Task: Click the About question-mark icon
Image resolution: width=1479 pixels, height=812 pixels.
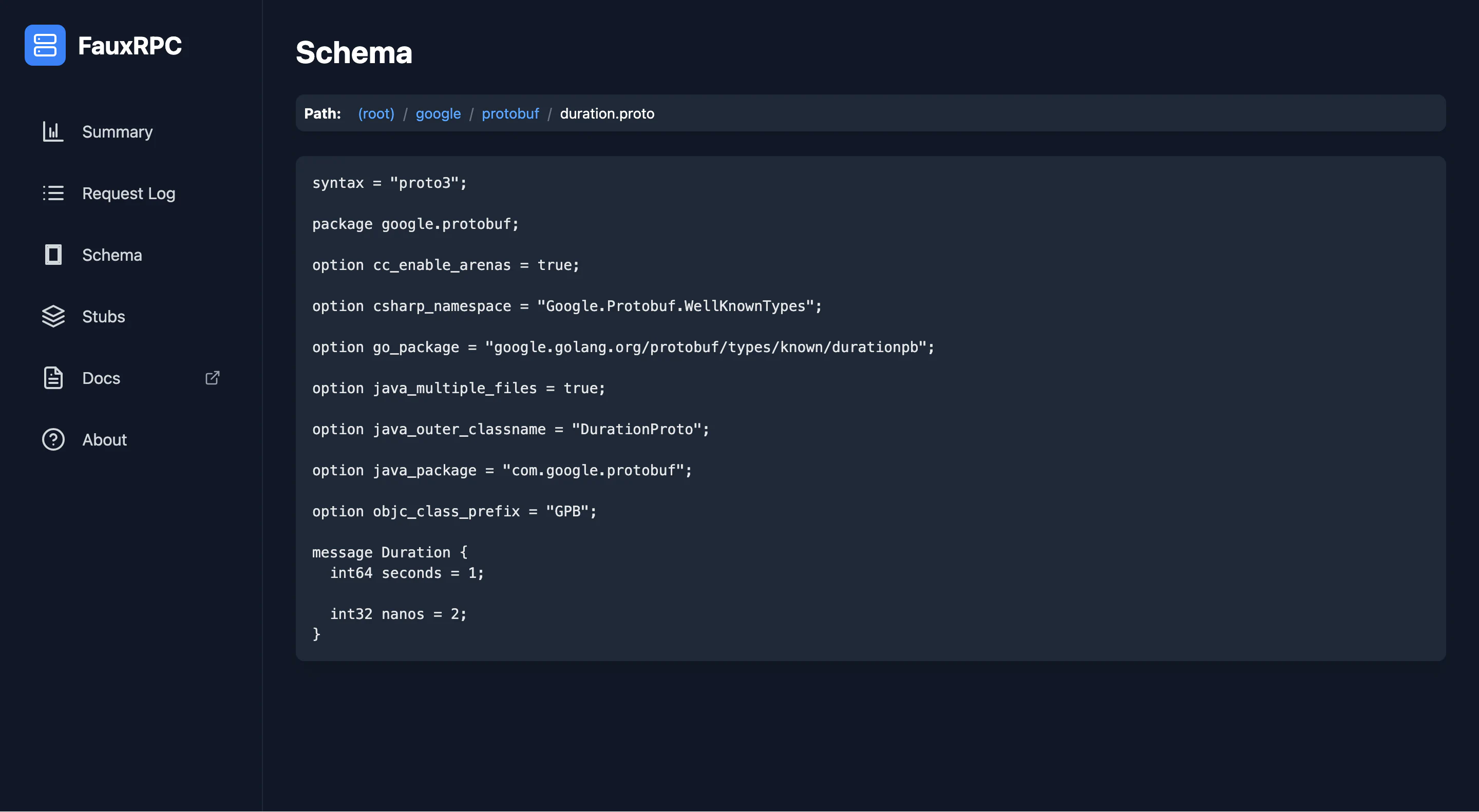Action: pyautogui.click(x=53, y=439)
